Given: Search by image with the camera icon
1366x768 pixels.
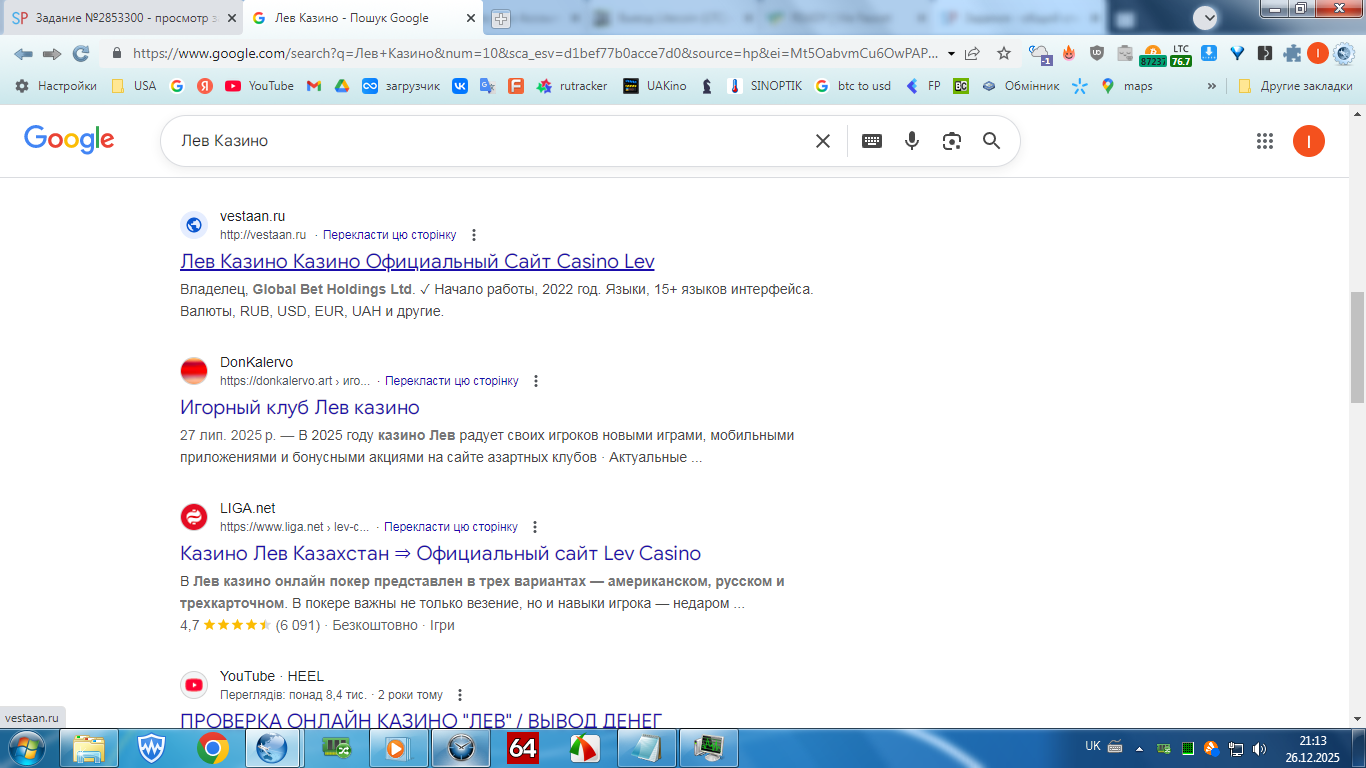Looking at the screenshot, I should coord(952,141).
